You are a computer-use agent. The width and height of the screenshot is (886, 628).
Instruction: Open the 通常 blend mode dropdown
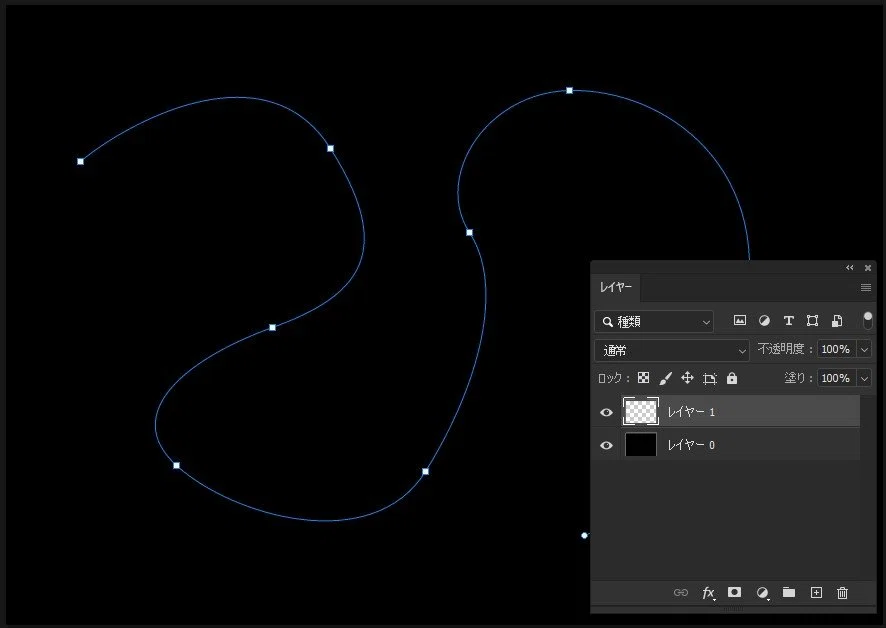[x=672, y=350]
